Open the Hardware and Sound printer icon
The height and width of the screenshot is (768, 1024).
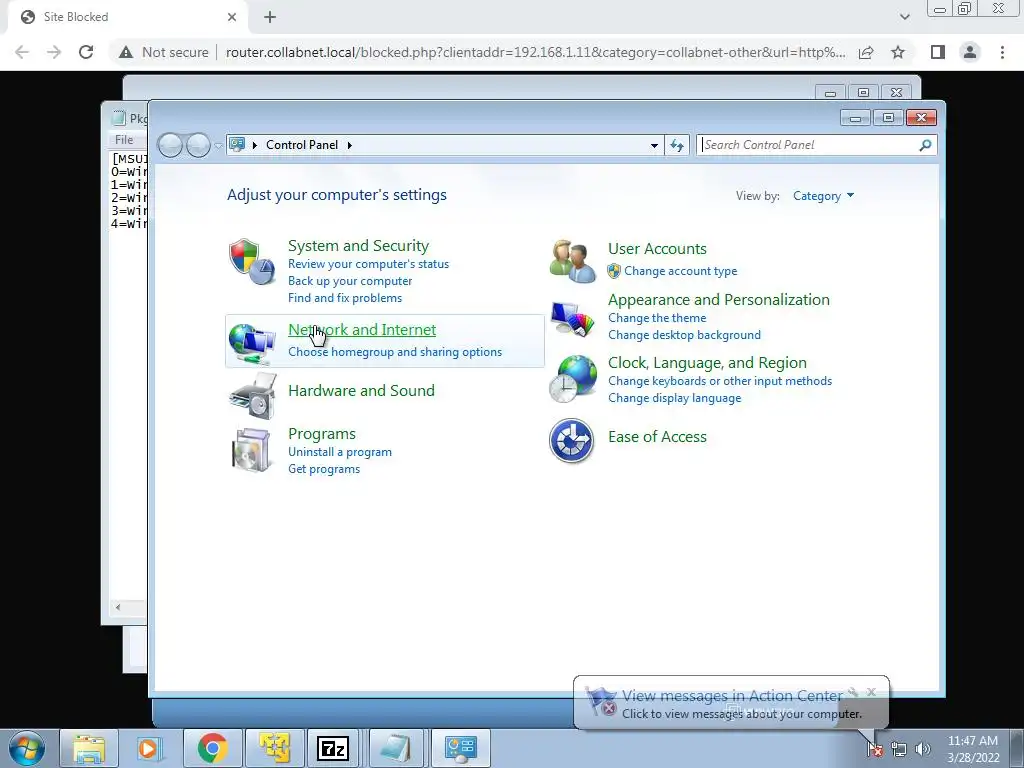pyautogui.click(x=252, y=396)
